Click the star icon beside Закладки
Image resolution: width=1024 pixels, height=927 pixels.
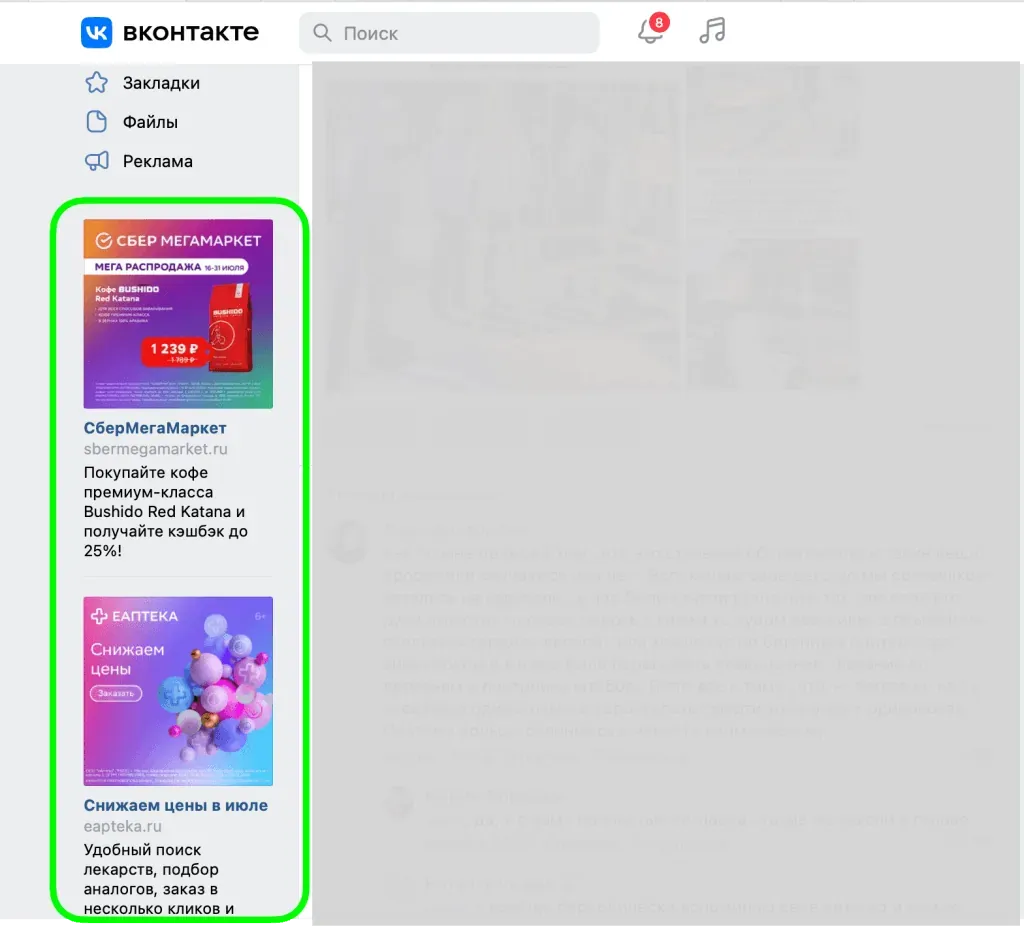pos(96,83)
